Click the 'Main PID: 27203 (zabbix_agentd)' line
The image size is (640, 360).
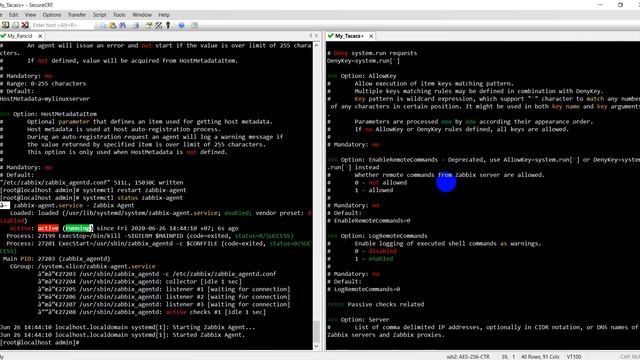coord(57,259)
